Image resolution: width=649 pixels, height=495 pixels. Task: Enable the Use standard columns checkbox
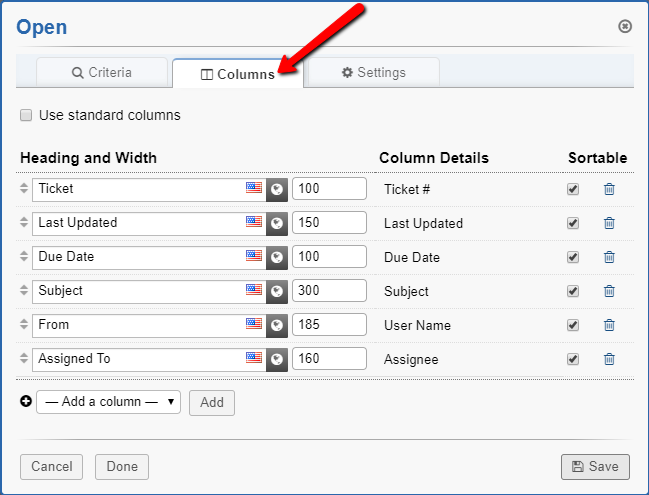tap(26, 115)
